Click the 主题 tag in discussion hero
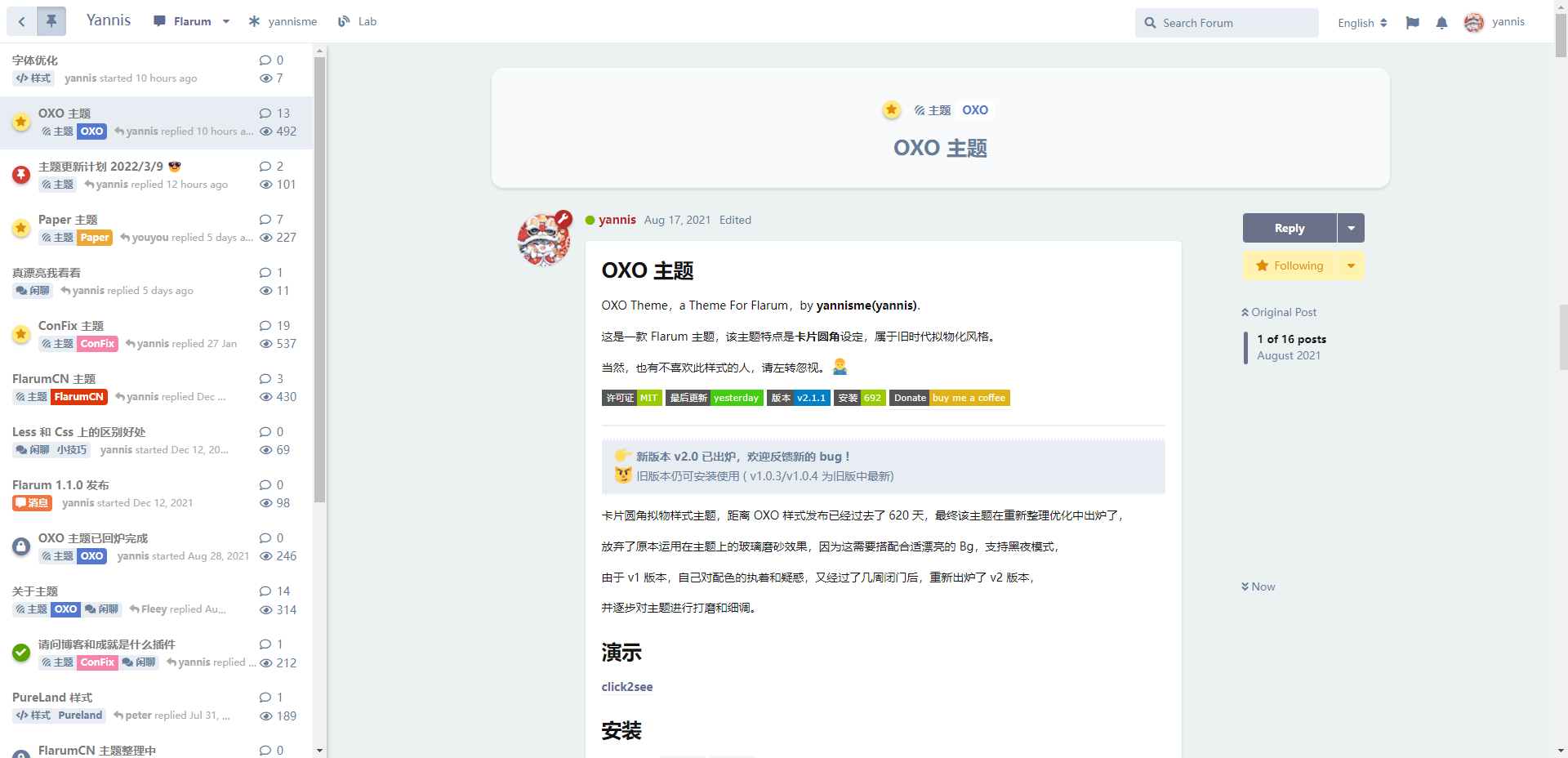Viewport: 1568px width, 758px height. 933,110
